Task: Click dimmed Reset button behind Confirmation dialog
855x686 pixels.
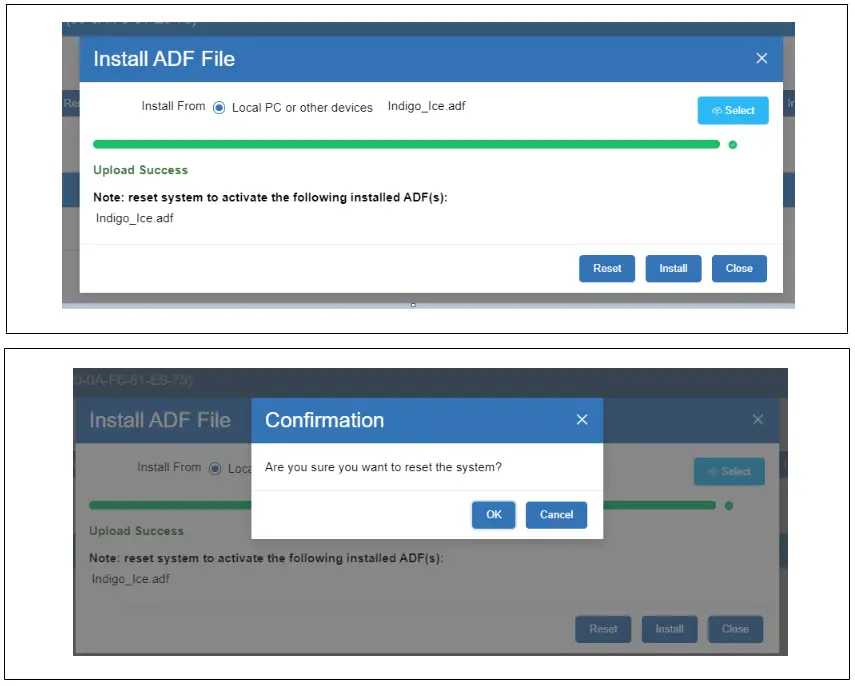Action: 603,629
